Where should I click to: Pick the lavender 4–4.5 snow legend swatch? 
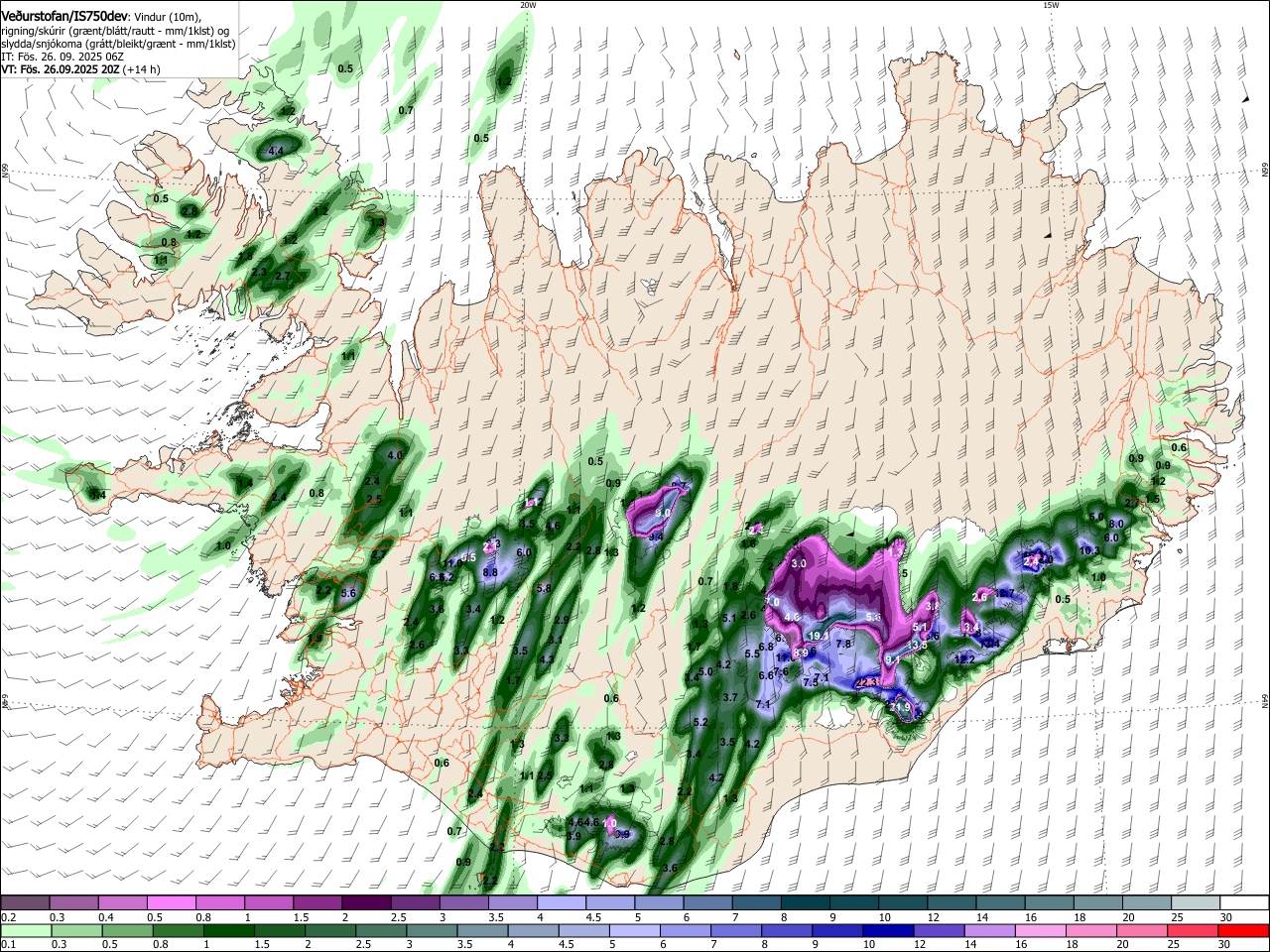pyautogui.click(x=562, y=903)
